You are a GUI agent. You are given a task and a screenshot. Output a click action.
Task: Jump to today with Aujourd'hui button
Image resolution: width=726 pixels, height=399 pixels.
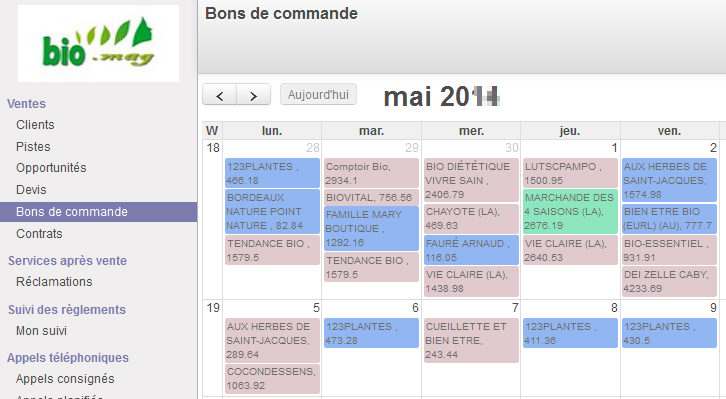(x=318, y=94)
